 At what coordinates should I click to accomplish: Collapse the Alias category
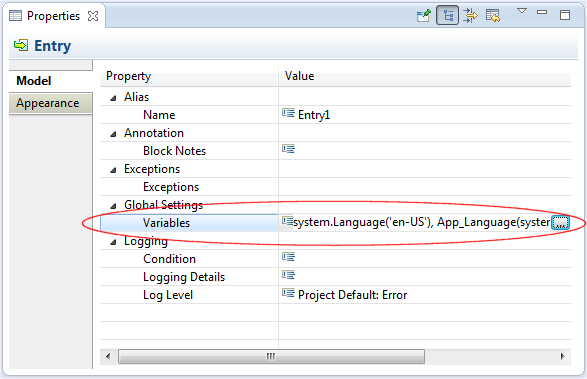[113, 98]
